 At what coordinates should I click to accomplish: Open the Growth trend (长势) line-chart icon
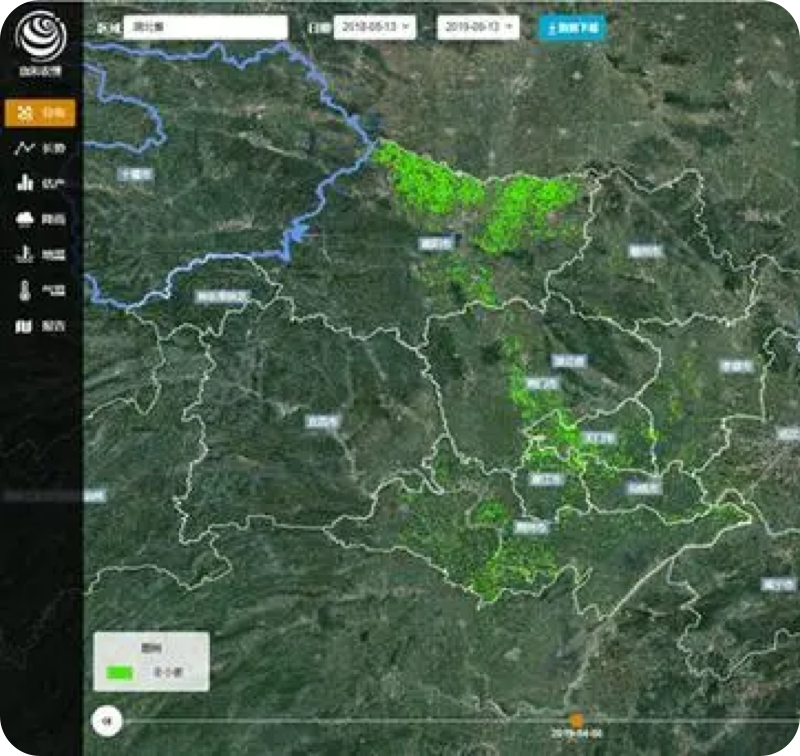[x=41, y=148]
